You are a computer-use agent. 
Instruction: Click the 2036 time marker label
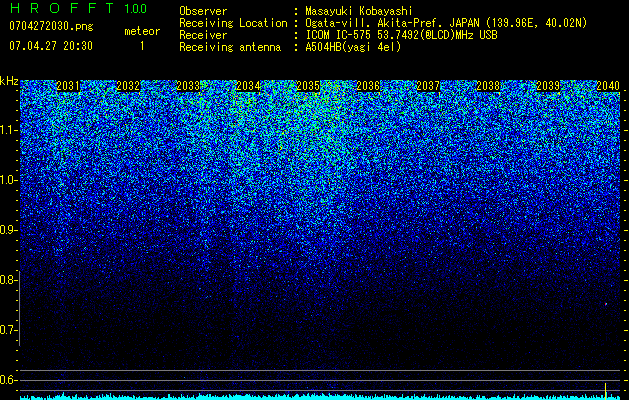pos(368,86)
